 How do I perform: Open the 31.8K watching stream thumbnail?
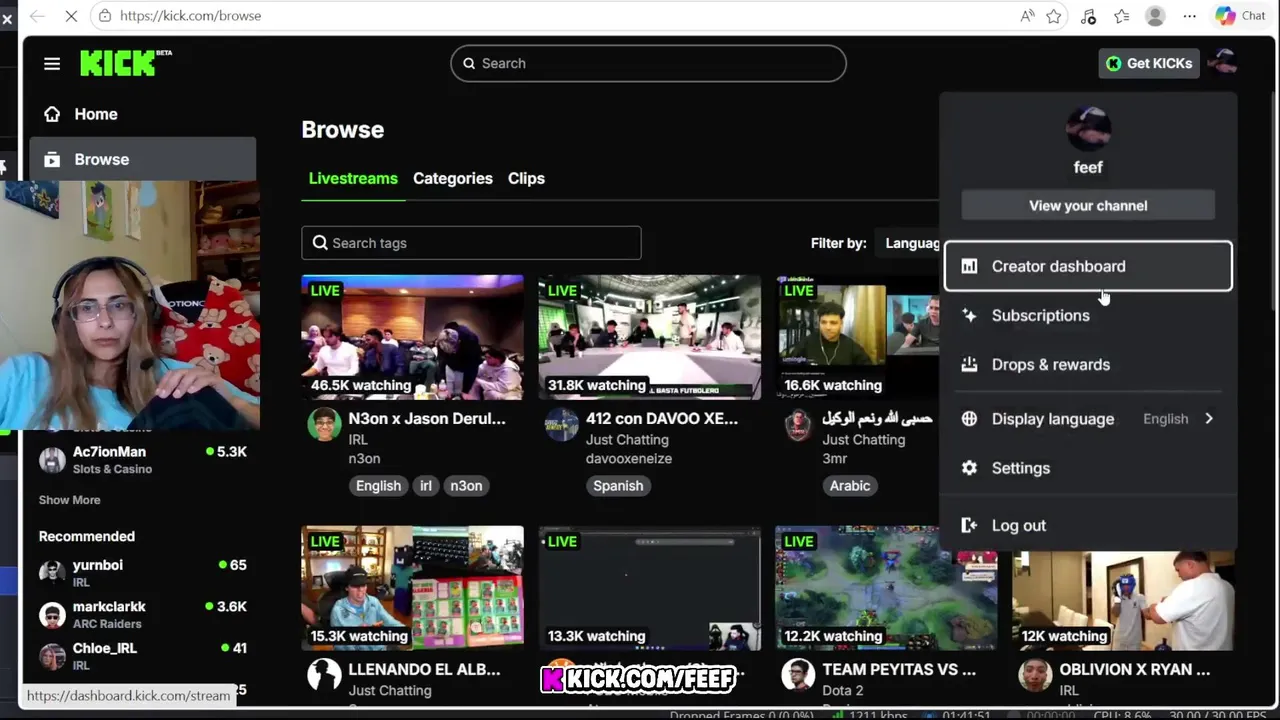(x=649, y=337)
